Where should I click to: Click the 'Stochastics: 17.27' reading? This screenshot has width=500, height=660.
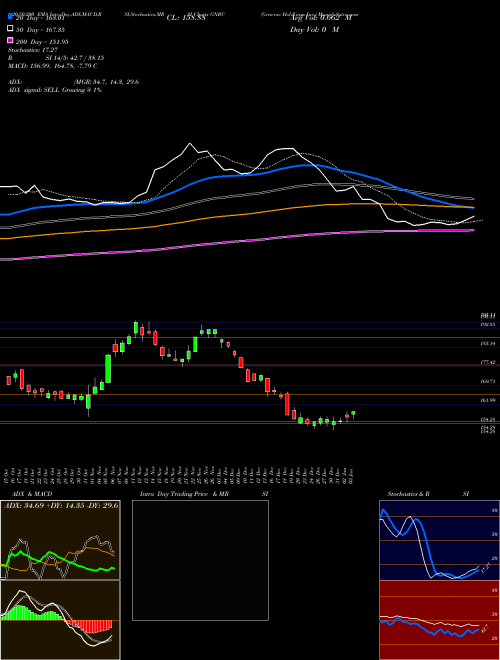[33, 50]
